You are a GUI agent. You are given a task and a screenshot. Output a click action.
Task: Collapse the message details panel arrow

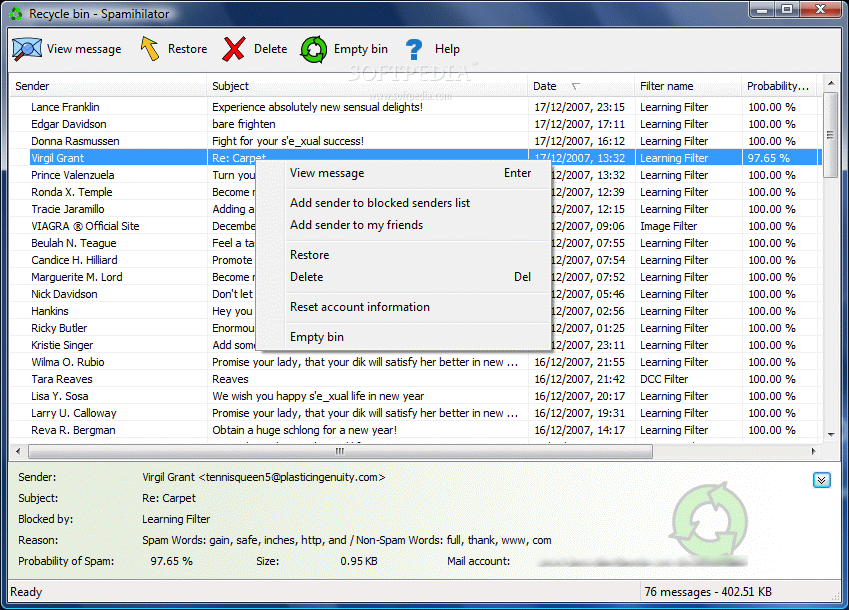(x=821, y=480)
